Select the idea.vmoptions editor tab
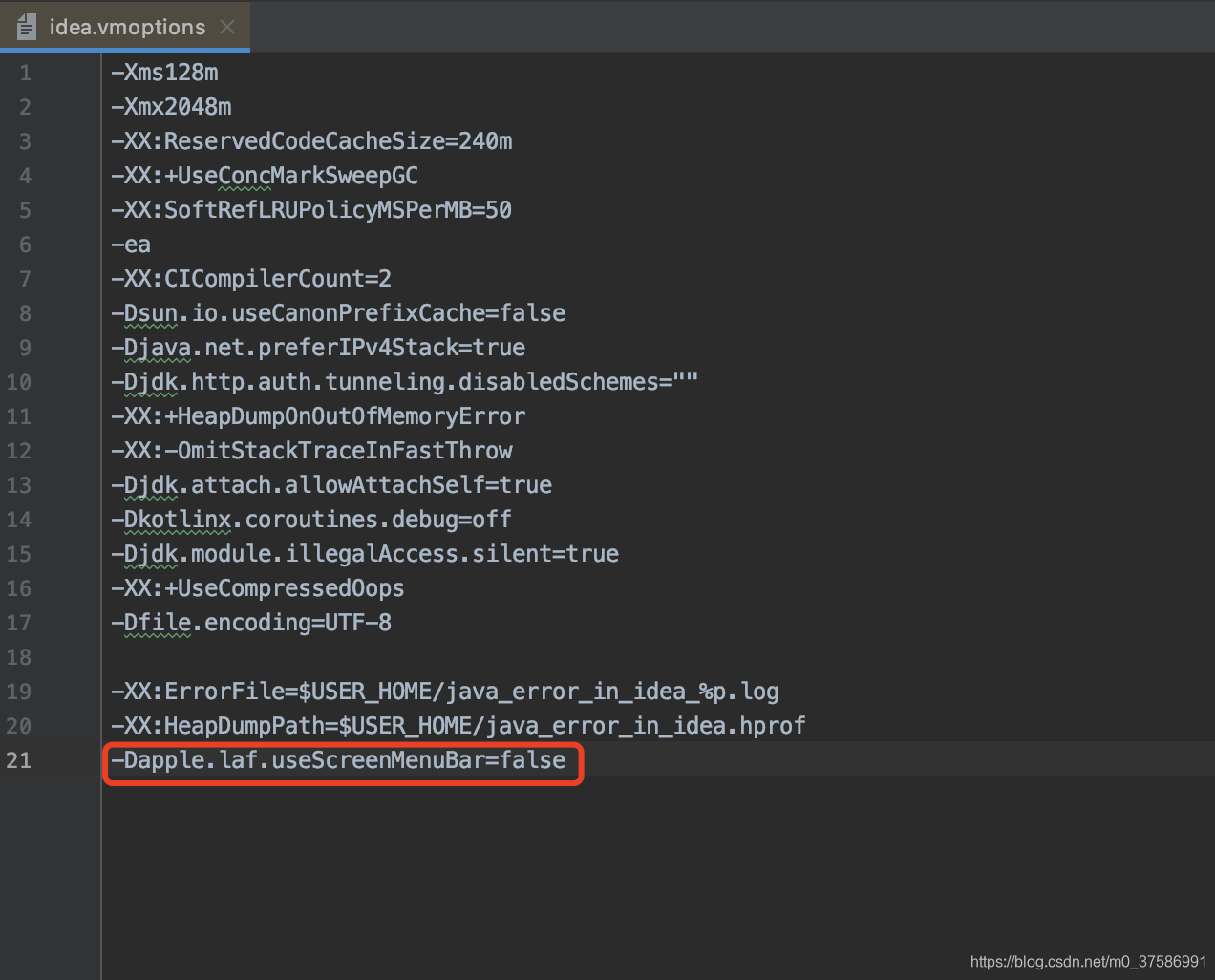 [x=125, y=27]
